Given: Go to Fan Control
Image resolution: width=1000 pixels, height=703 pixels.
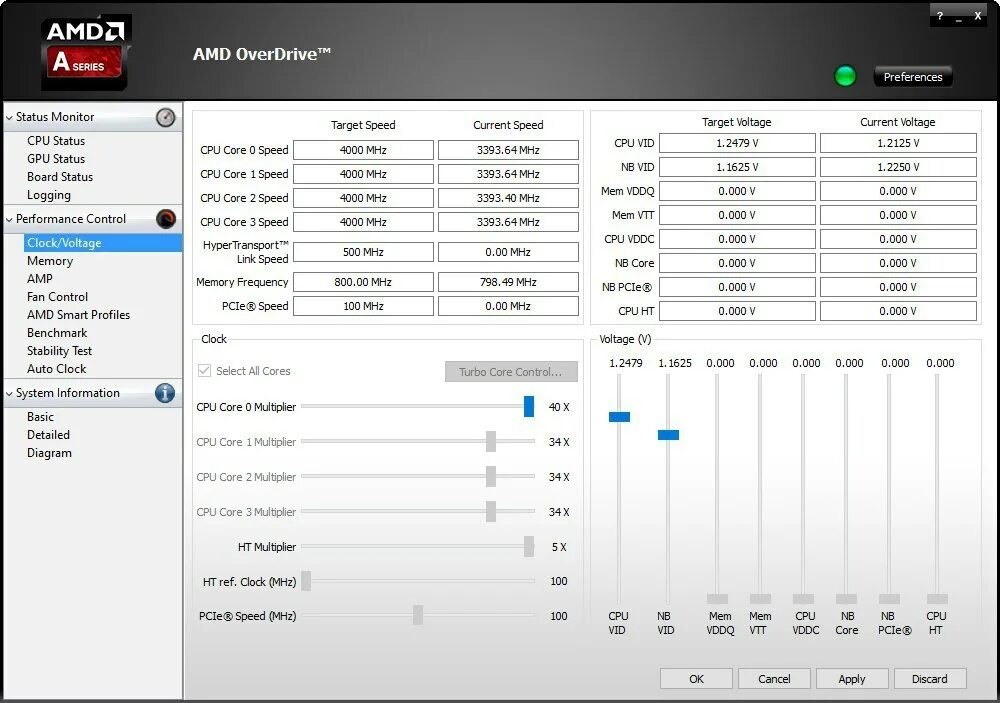Looking at the screenshot, I should [57, 297].
